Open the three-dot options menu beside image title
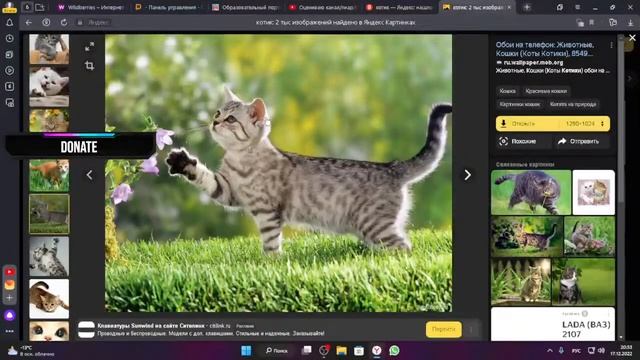 tap(611, 46)
